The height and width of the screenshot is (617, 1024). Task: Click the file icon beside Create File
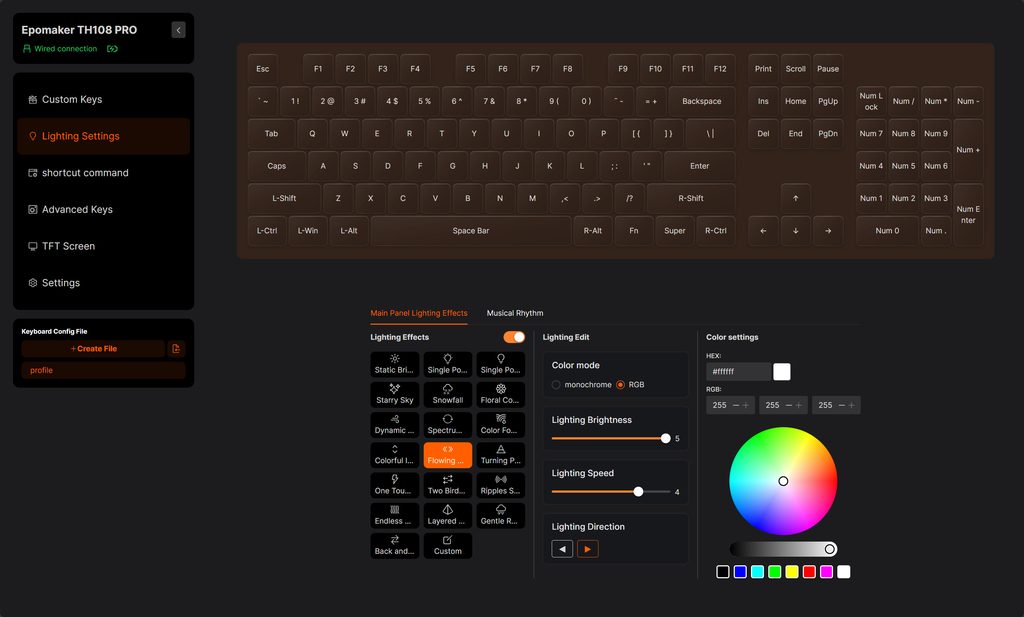point(176,349)
